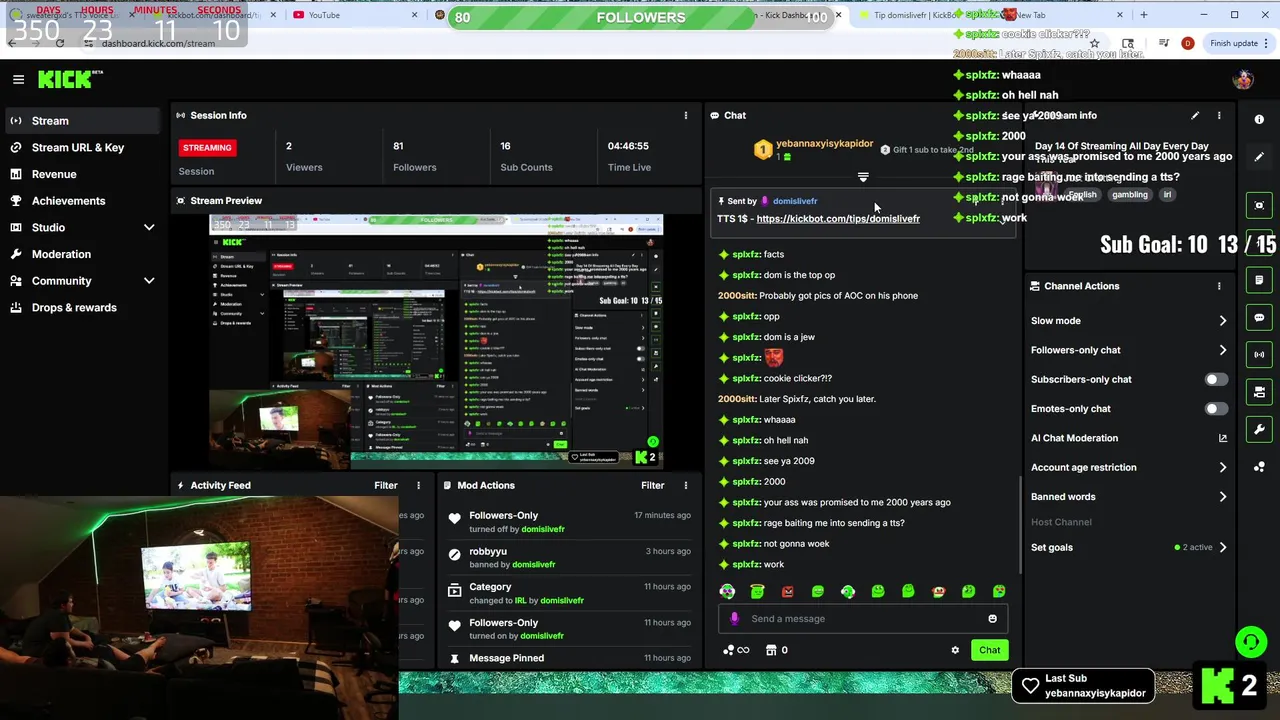This screenshot has height=720, width=1280.
Task: Open Stream URL & Key page
Action: tap(80, 147)
